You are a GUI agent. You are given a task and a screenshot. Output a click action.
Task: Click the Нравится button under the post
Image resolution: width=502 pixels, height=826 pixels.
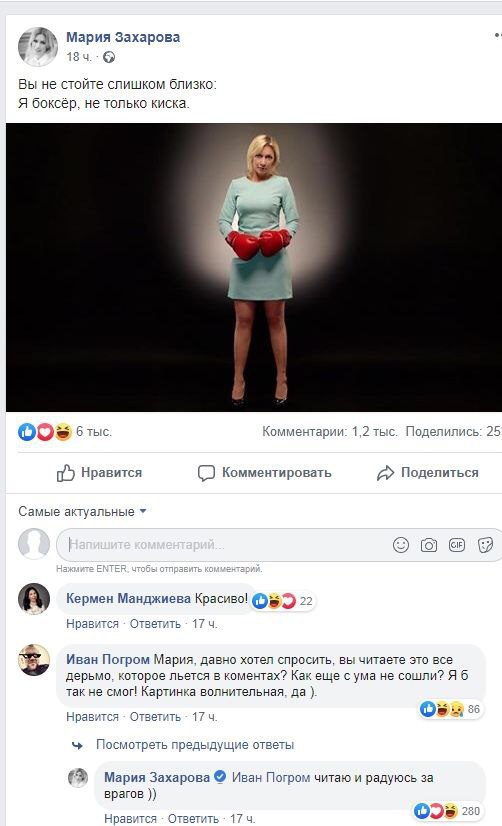click(x=99, y=473)
